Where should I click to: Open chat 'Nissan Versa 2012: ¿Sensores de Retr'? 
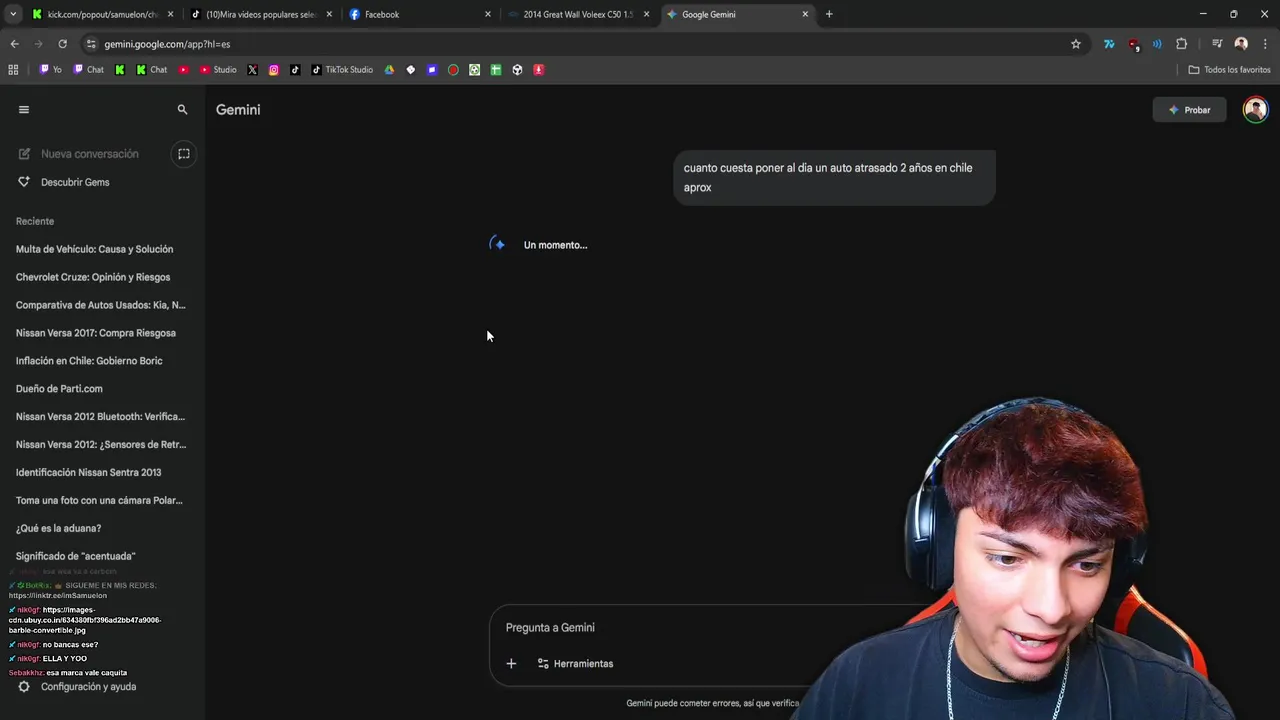pyautogui.click(x=100, y=445)
